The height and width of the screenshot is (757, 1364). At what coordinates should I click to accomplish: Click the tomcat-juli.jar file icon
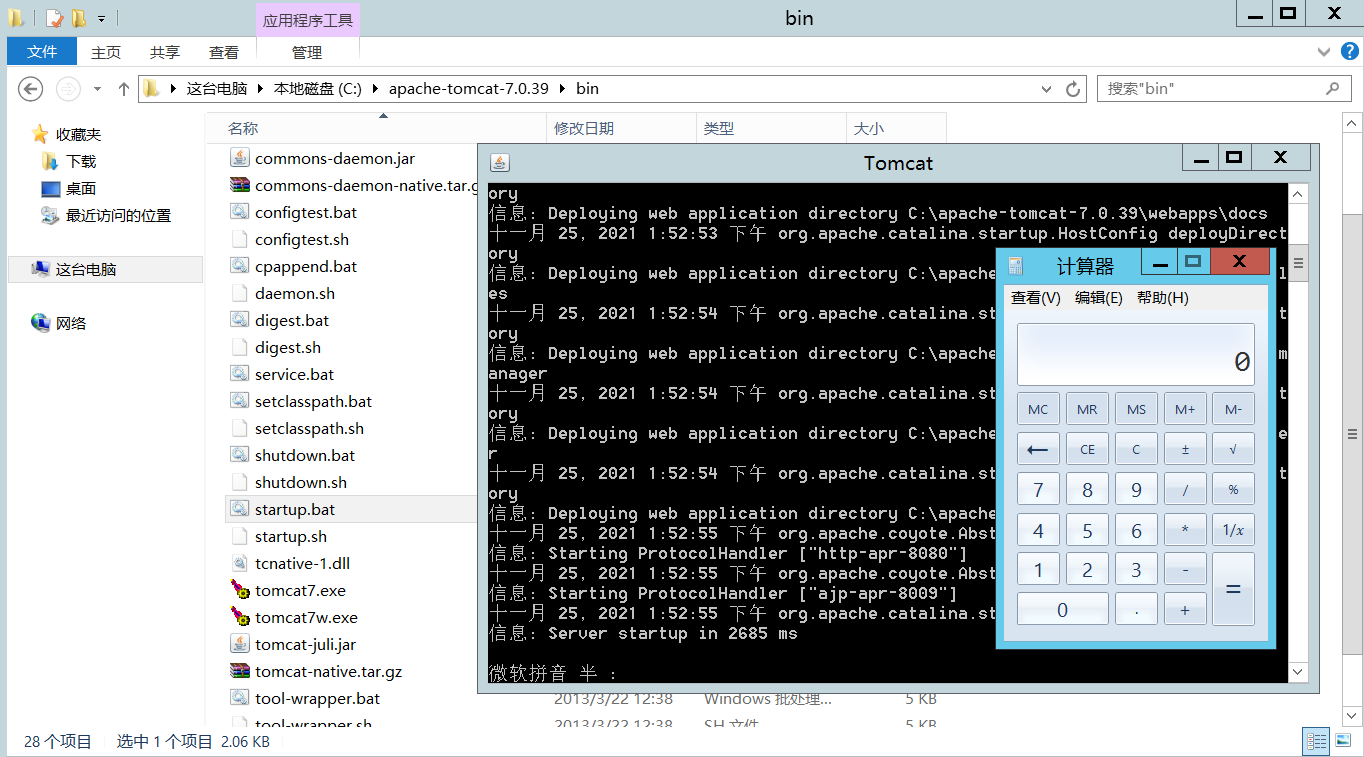pyautogui.click(x=239, y=644)
